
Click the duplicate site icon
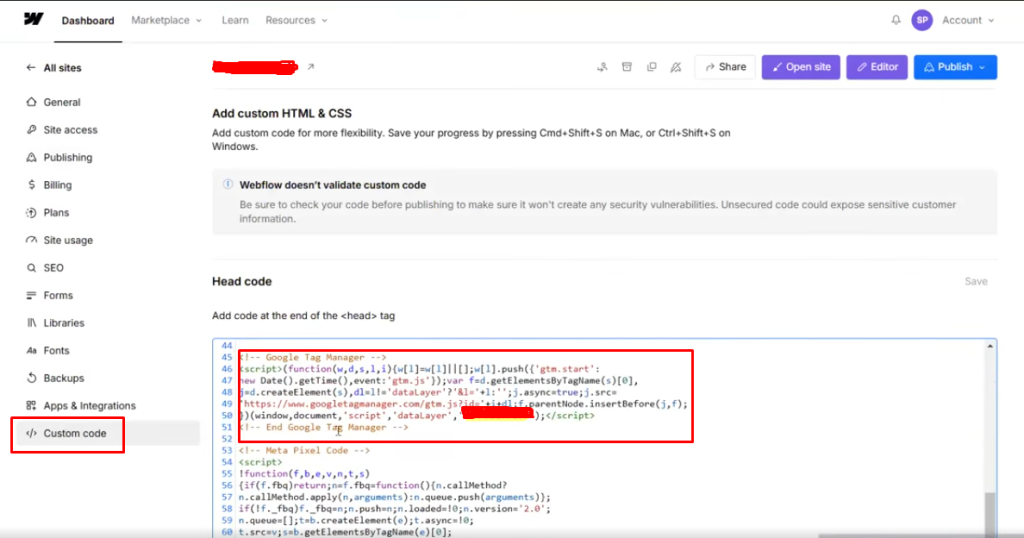[x=651, y=67]
